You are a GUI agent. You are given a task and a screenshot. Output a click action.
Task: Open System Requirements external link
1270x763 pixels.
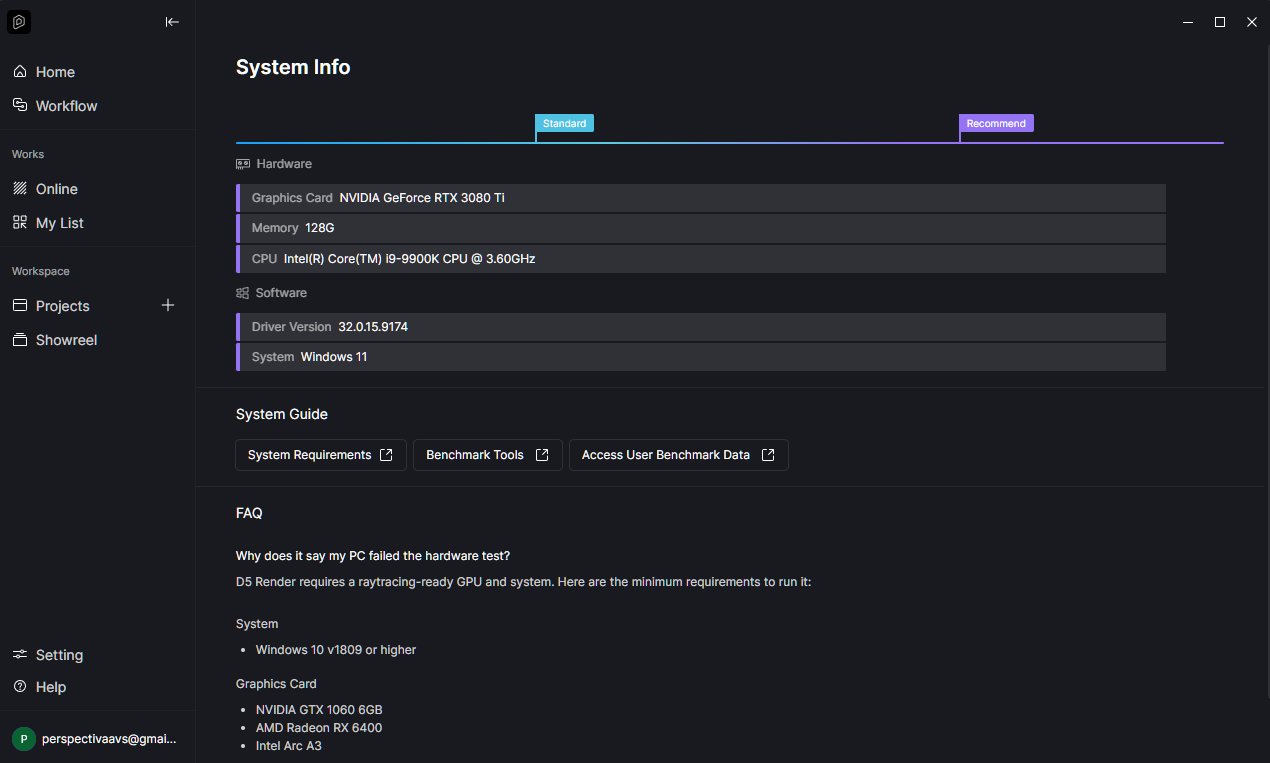click(320, 455)
